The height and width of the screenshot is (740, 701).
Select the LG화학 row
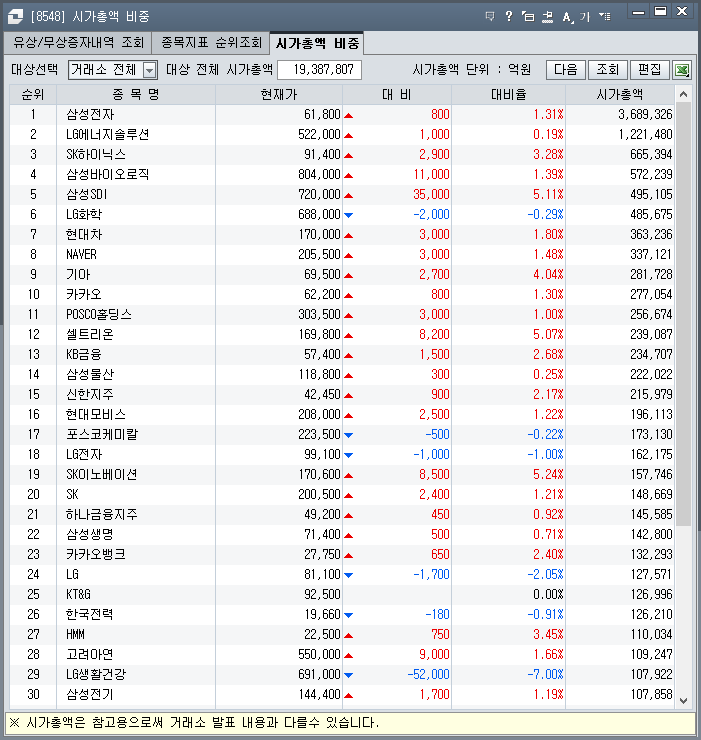342,215
